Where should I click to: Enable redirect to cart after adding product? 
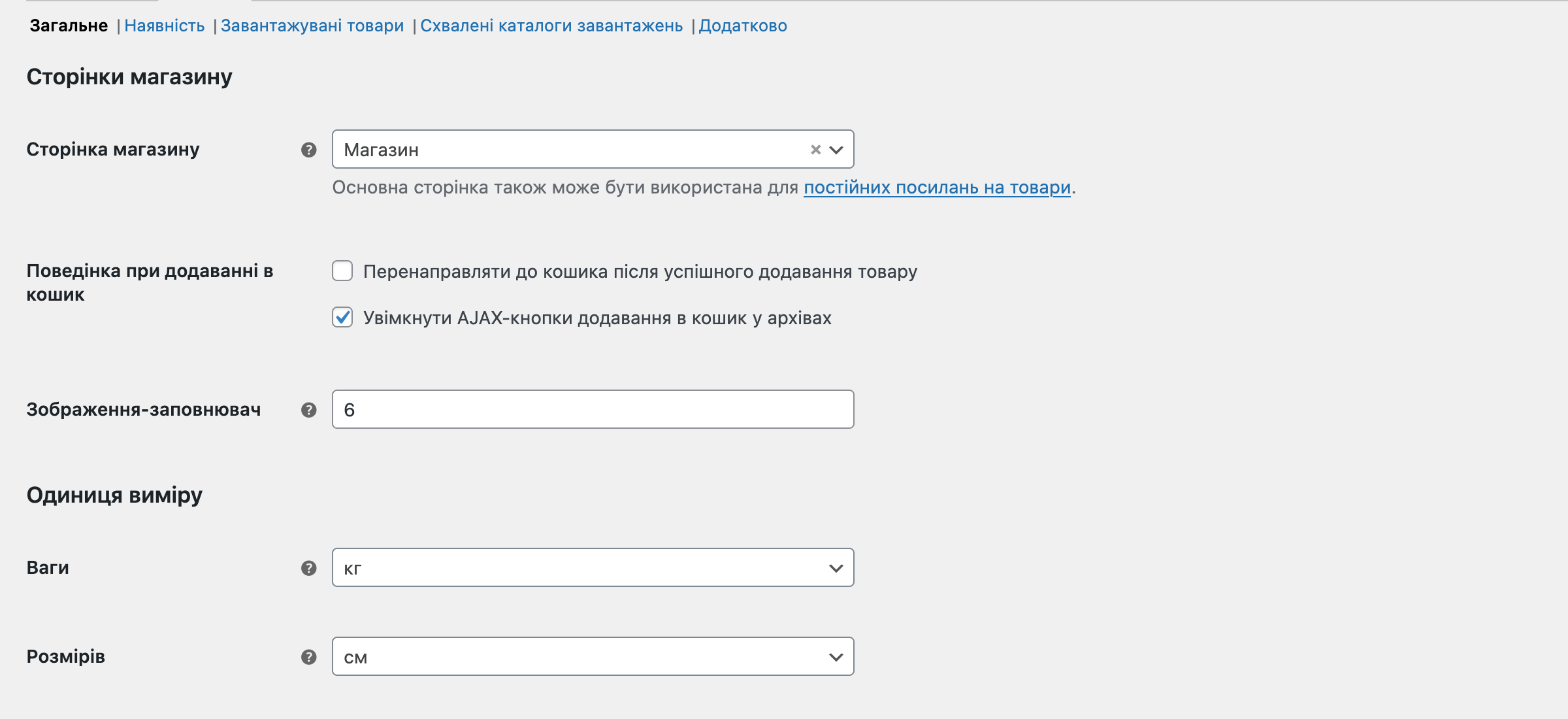tap(342, 271)
